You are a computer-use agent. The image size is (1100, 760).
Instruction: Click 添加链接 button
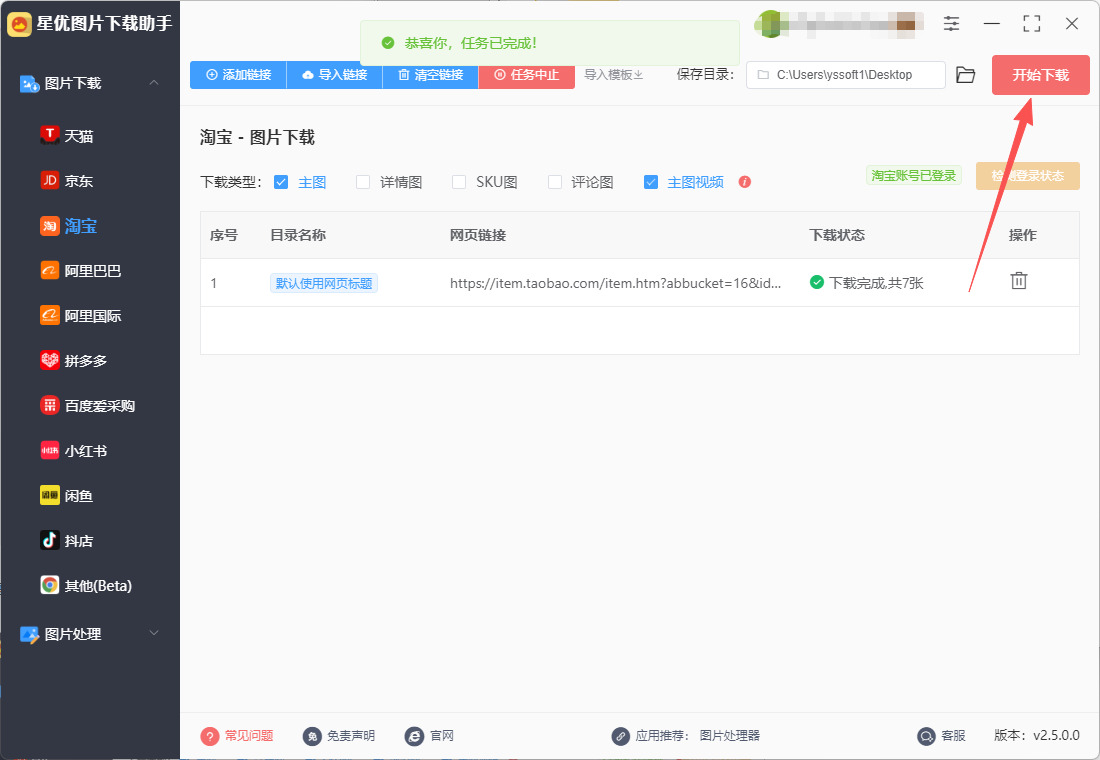[238, 74]
